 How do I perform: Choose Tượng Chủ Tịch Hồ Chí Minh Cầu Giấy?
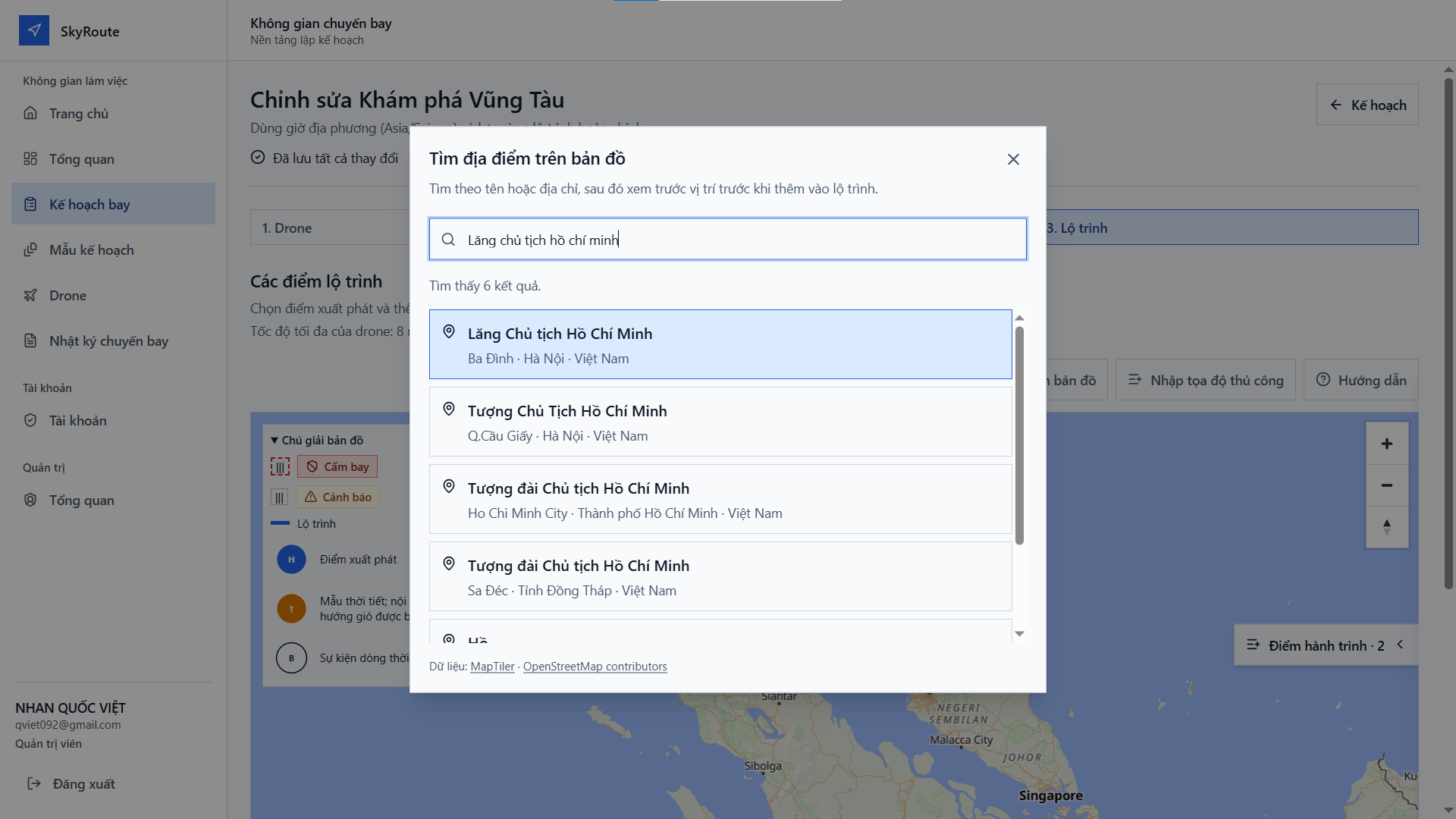pyautogui.click(x=720, y=422)
